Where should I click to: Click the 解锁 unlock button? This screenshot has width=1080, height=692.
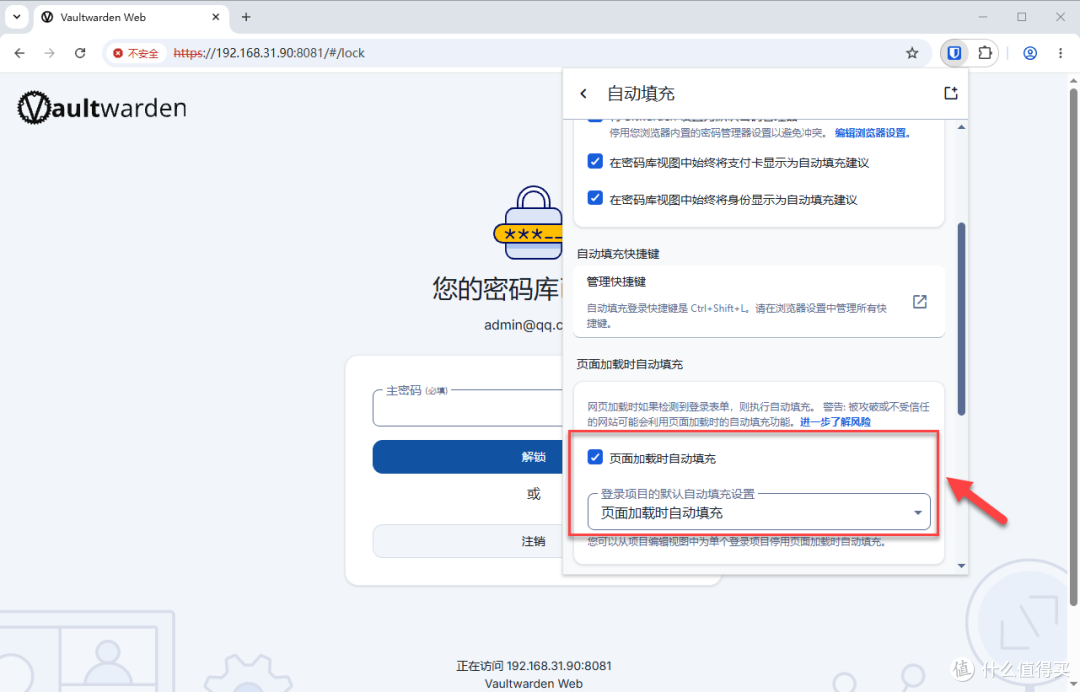[468, 457]
